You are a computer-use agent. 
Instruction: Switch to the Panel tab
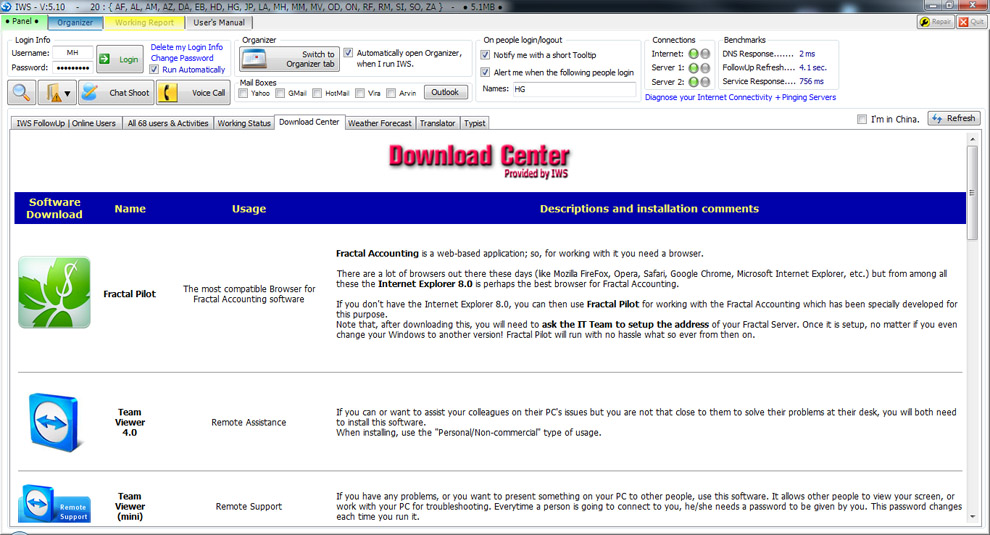point(23,21)
